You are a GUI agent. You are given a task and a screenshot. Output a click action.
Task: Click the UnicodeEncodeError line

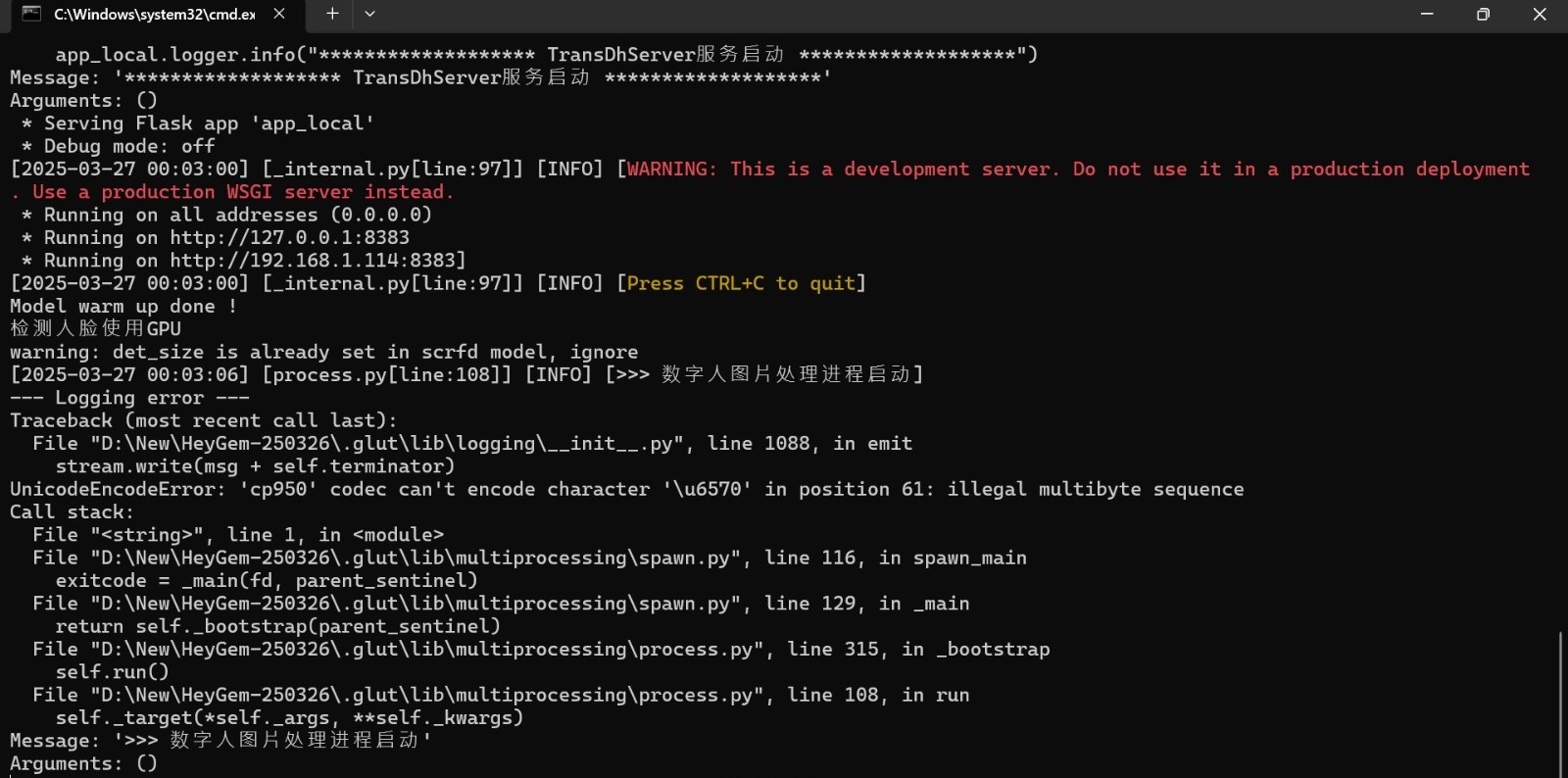click(x=626, y=489)
